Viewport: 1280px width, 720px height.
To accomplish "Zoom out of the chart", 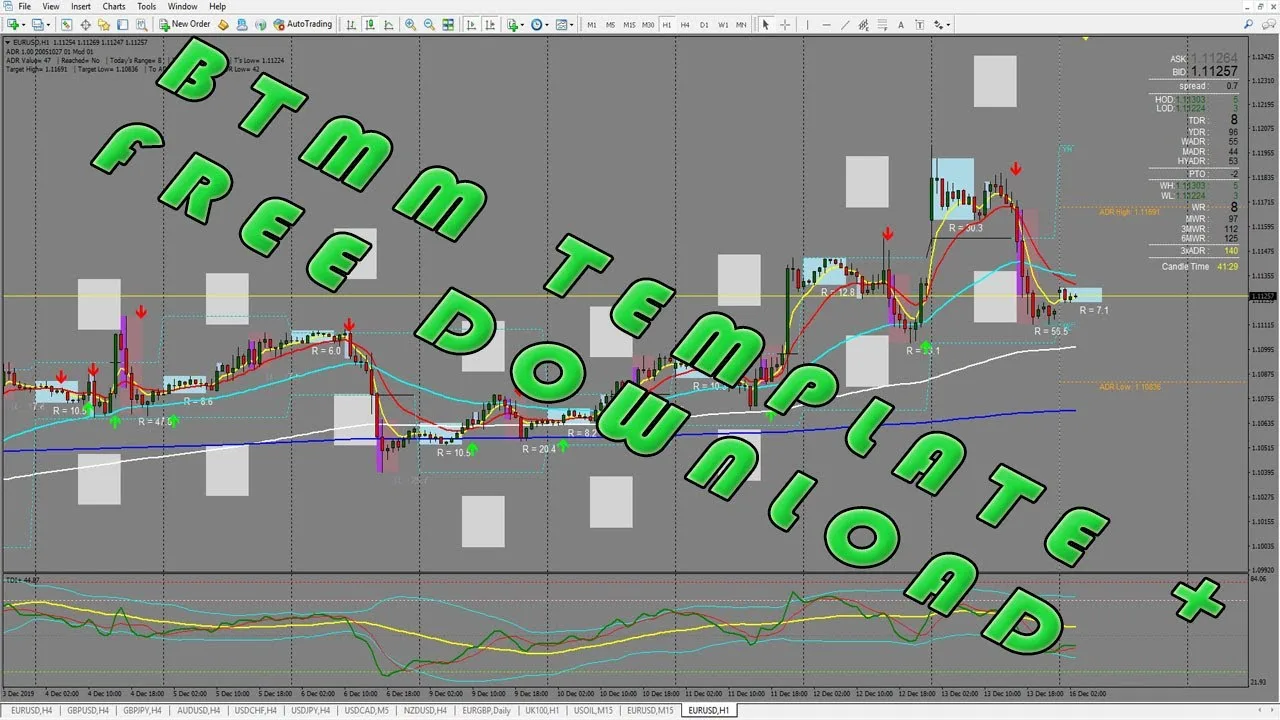I will [x=428, y=25].
